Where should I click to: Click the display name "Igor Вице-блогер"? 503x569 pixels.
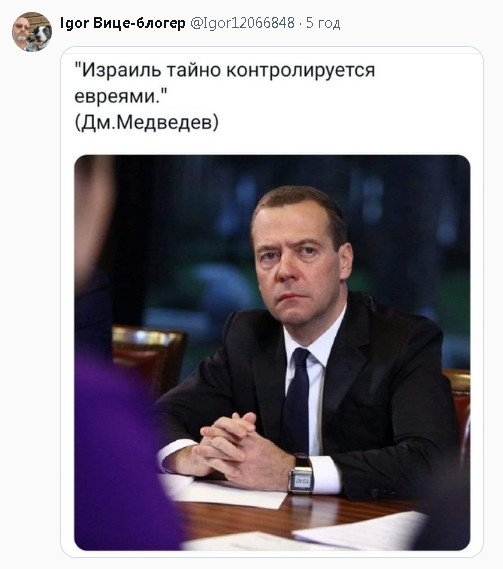point(123,23)
